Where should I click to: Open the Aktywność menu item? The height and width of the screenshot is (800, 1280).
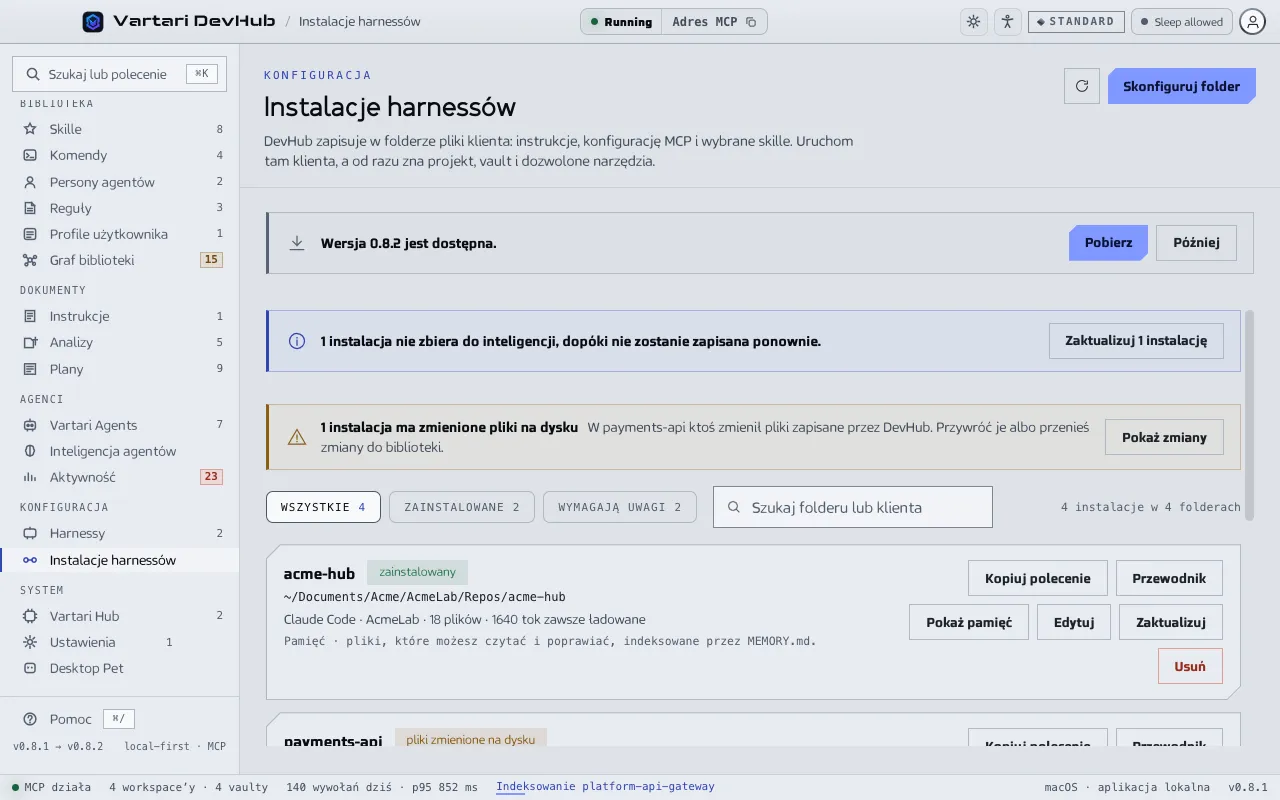[120, 477]
